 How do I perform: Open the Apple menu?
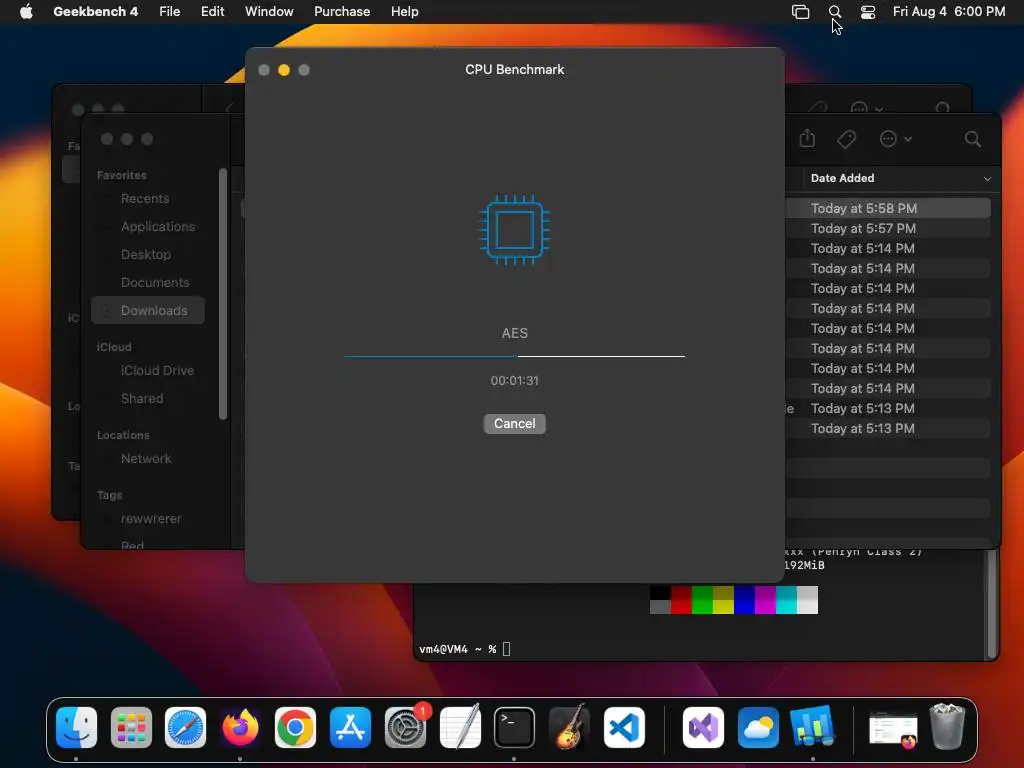point(26,12)
